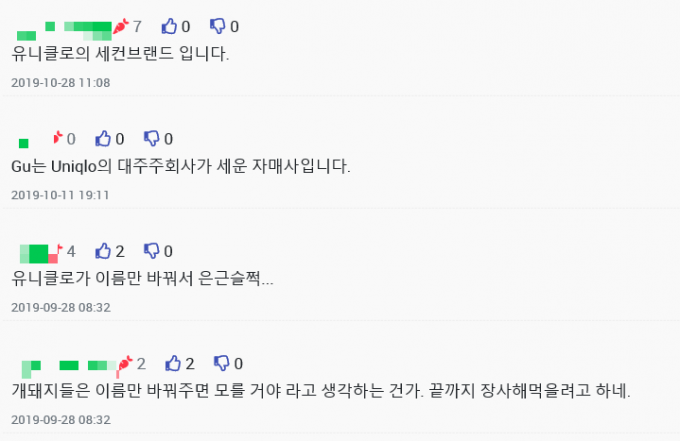Dislike the 개돼지들은 comment
Screen dimensions: 680x441
click(x=222, y=363)
